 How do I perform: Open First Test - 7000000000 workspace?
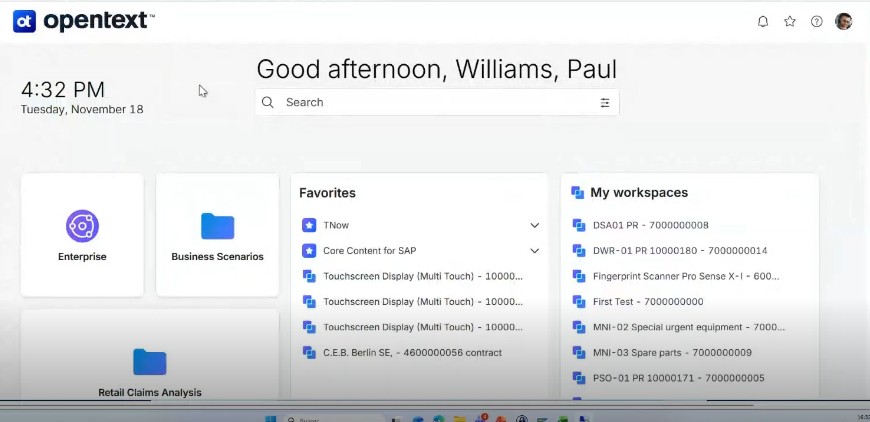pos(648,302)
